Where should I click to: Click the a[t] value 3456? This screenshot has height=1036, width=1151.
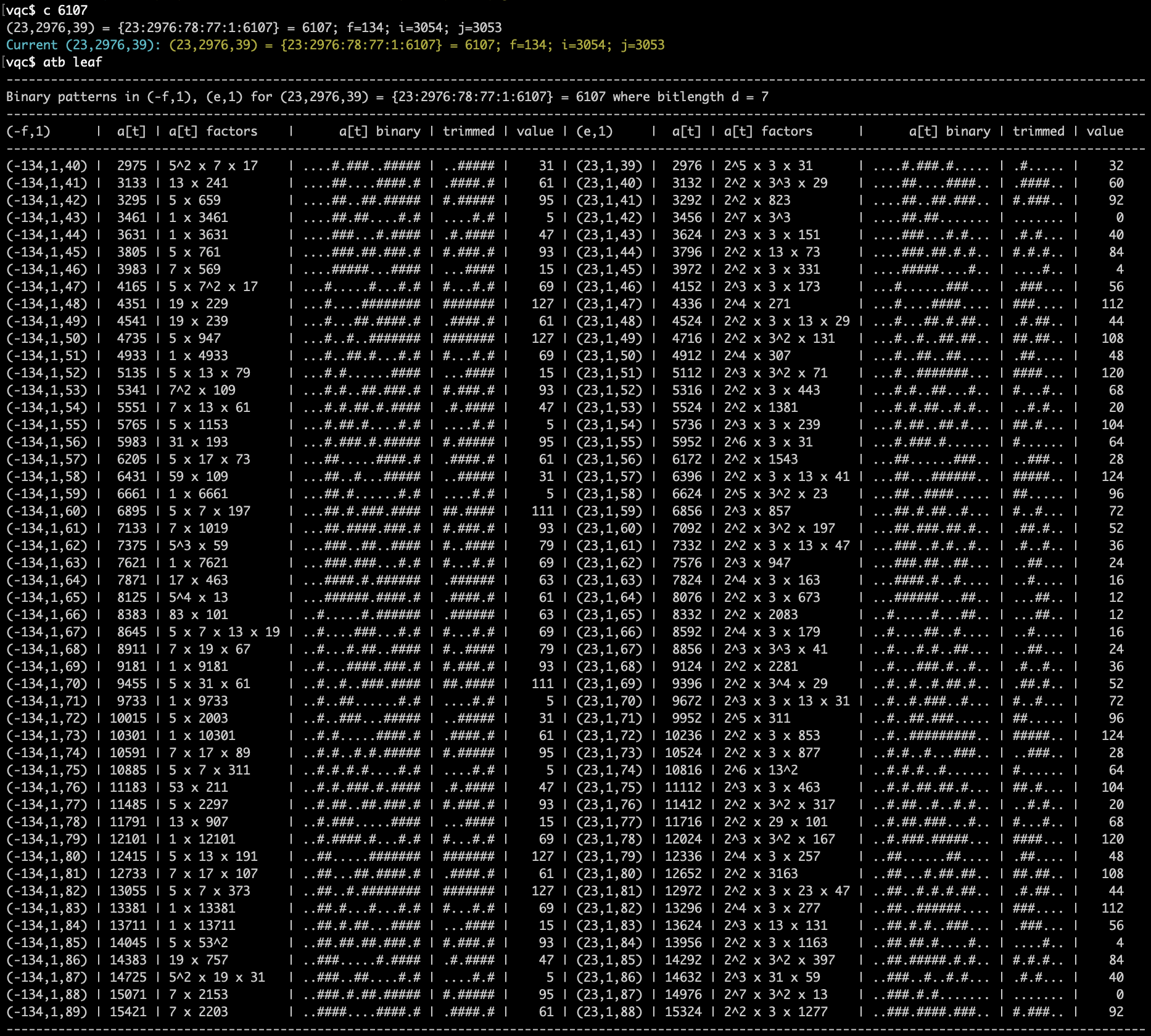(x=687, y=218)
